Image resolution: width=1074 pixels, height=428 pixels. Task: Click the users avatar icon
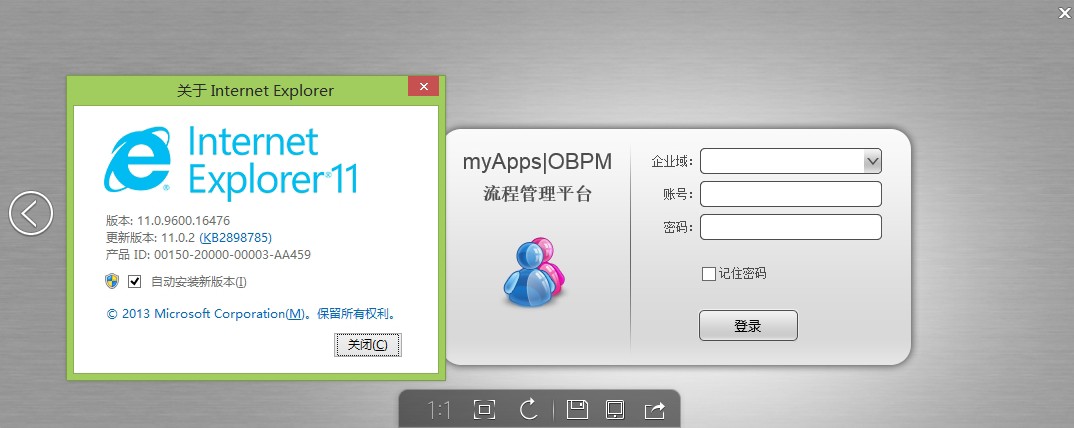(x=535, y=271)
